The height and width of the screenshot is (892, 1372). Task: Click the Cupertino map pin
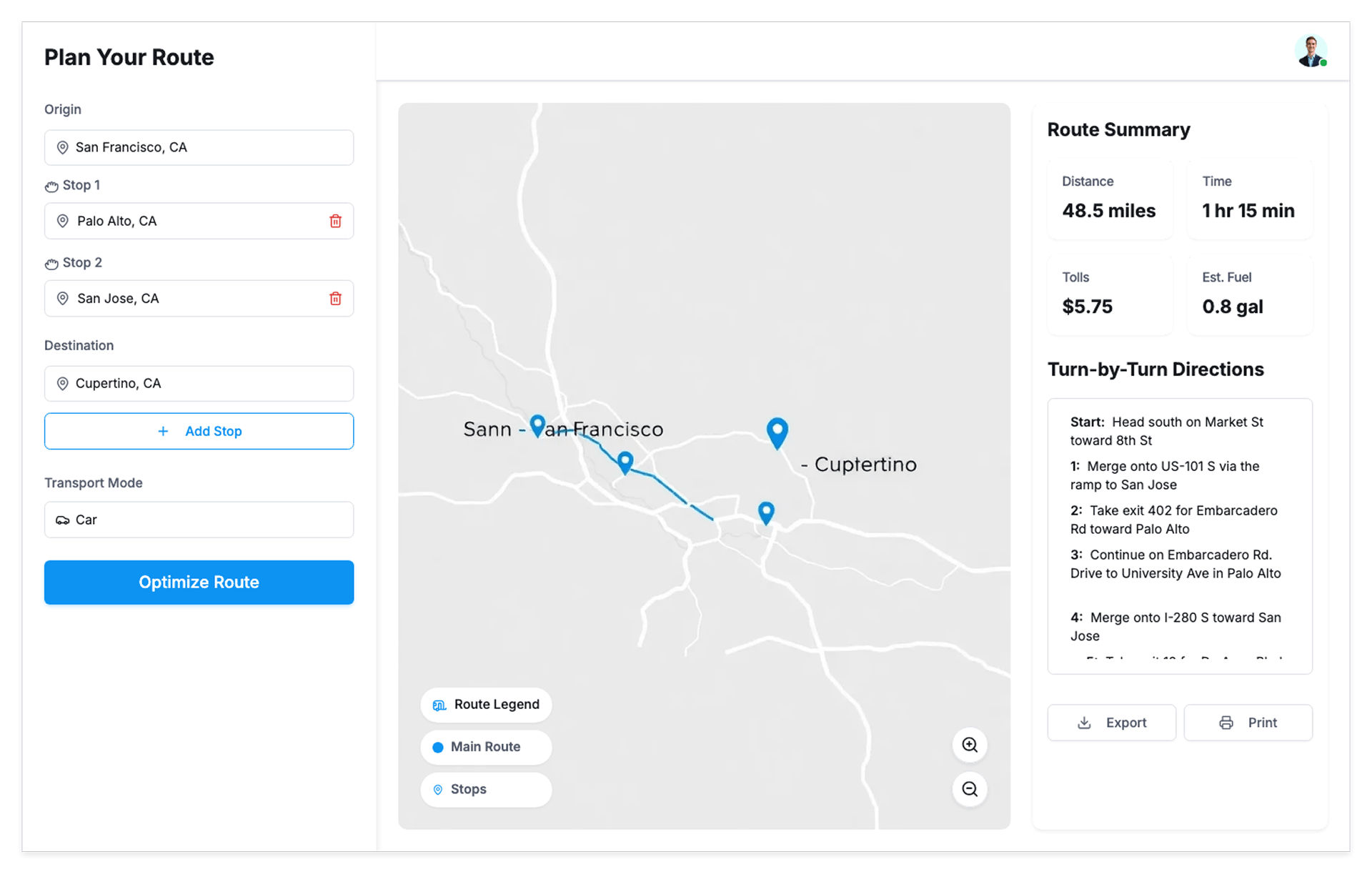(777, 431)
